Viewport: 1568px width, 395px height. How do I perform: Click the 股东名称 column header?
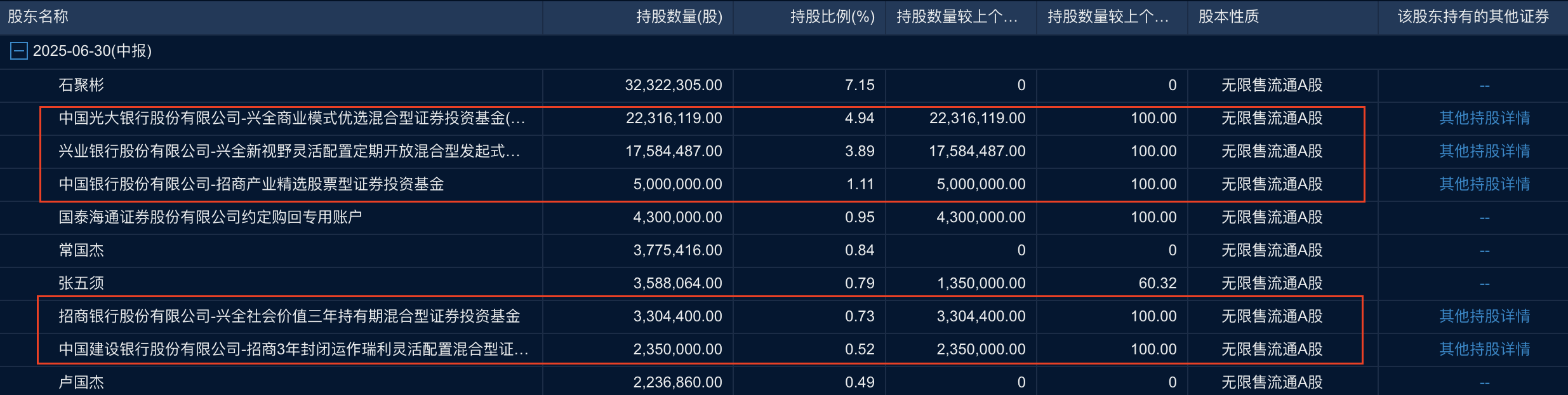[x=39, y=17]
